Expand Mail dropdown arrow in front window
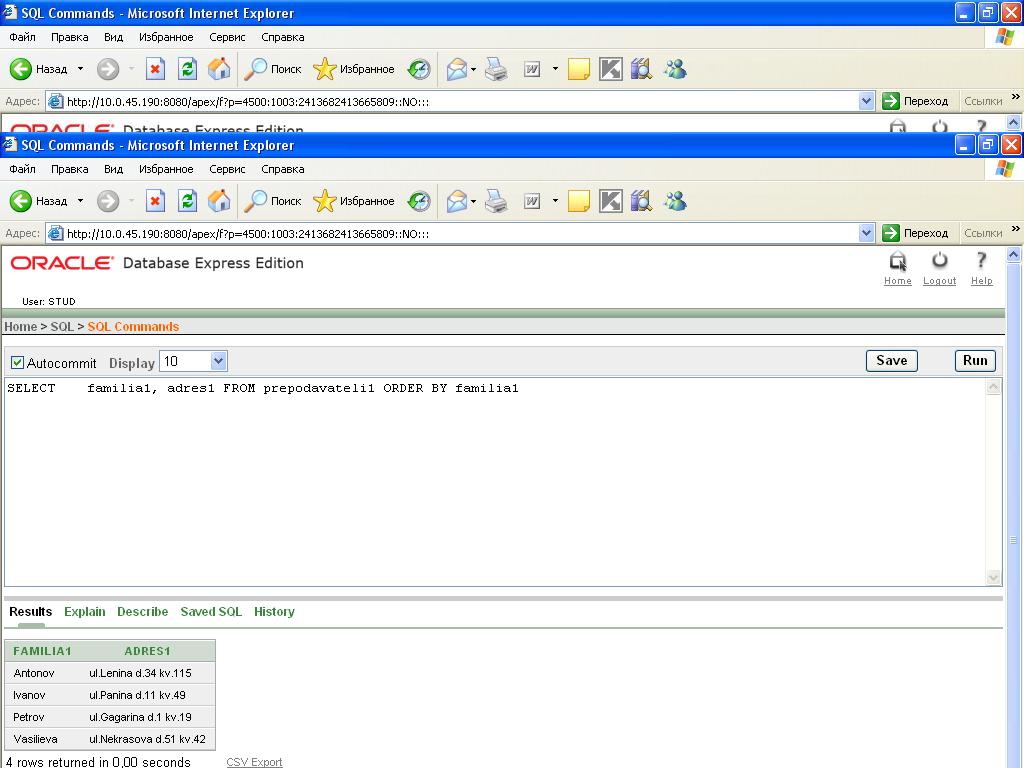1024x768 pixels. coord(473,201)
